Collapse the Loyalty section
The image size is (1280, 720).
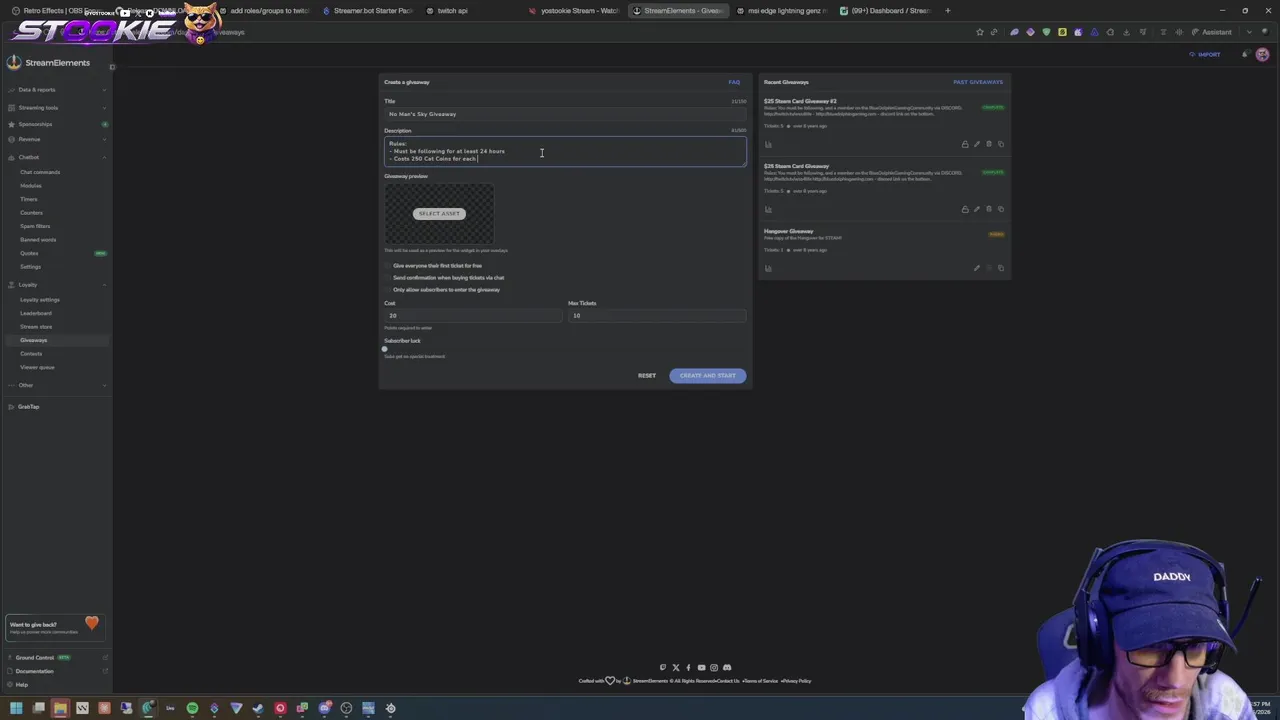click(x=56, y=285)
